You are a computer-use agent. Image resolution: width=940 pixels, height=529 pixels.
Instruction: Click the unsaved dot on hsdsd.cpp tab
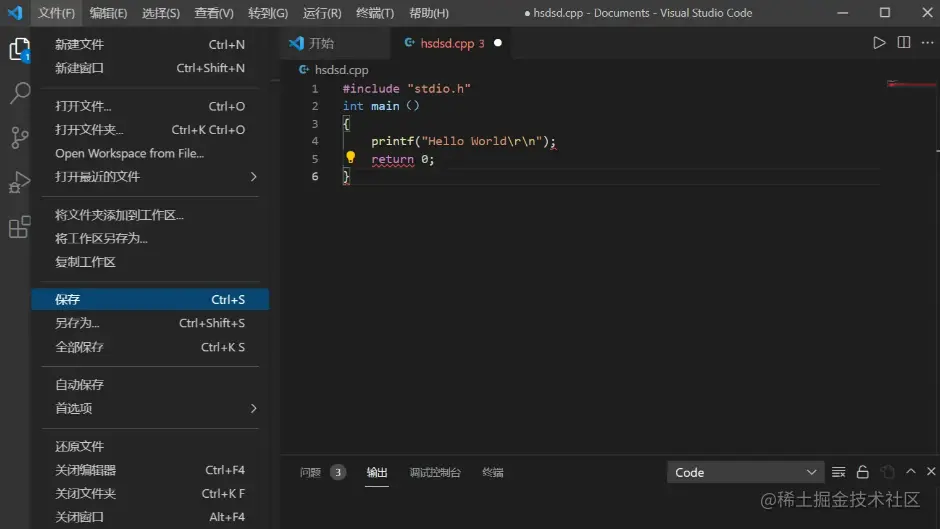498,43
